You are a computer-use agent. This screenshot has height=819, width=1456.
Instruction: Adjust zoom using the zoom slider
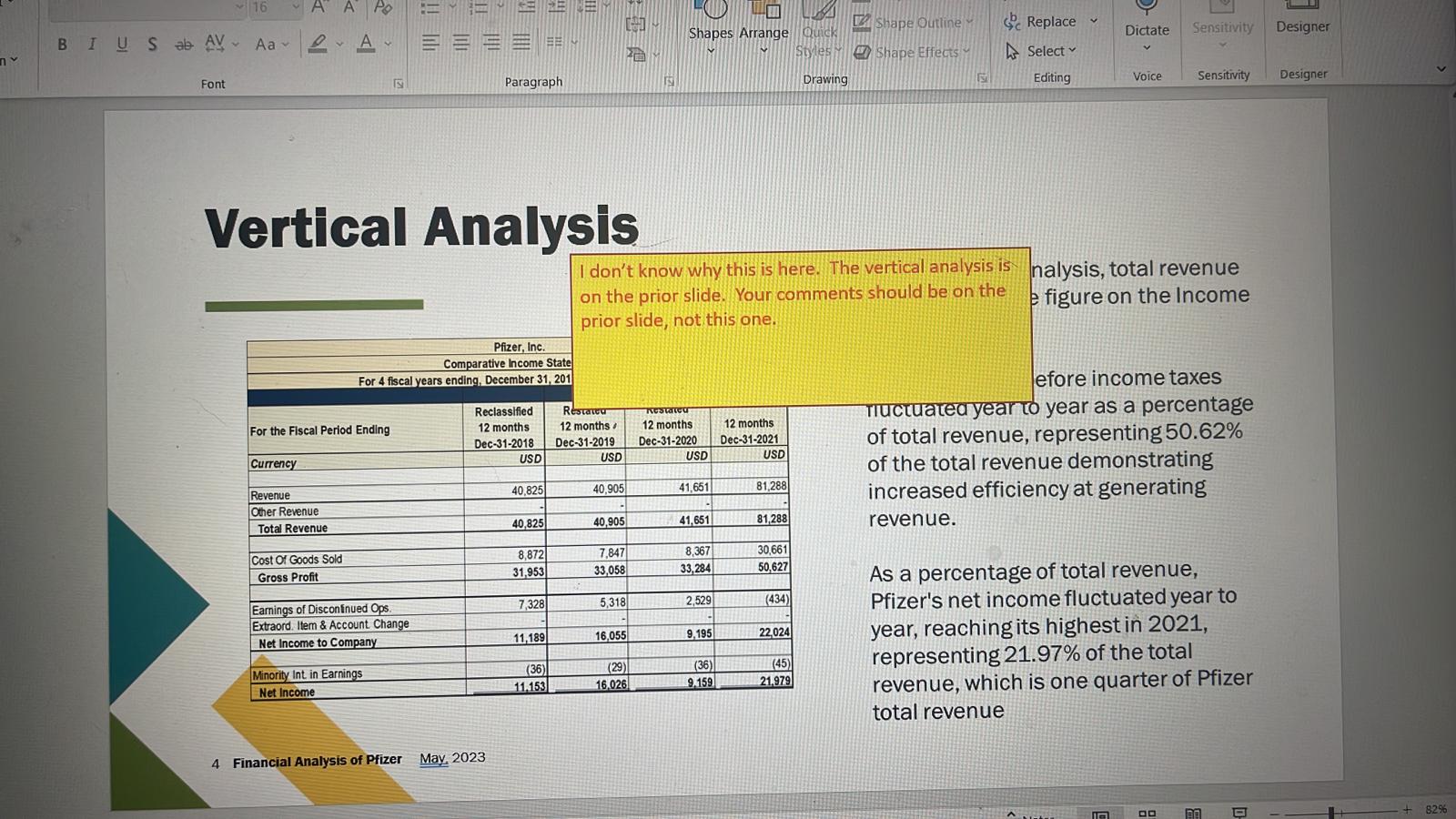click(1330, 810)
